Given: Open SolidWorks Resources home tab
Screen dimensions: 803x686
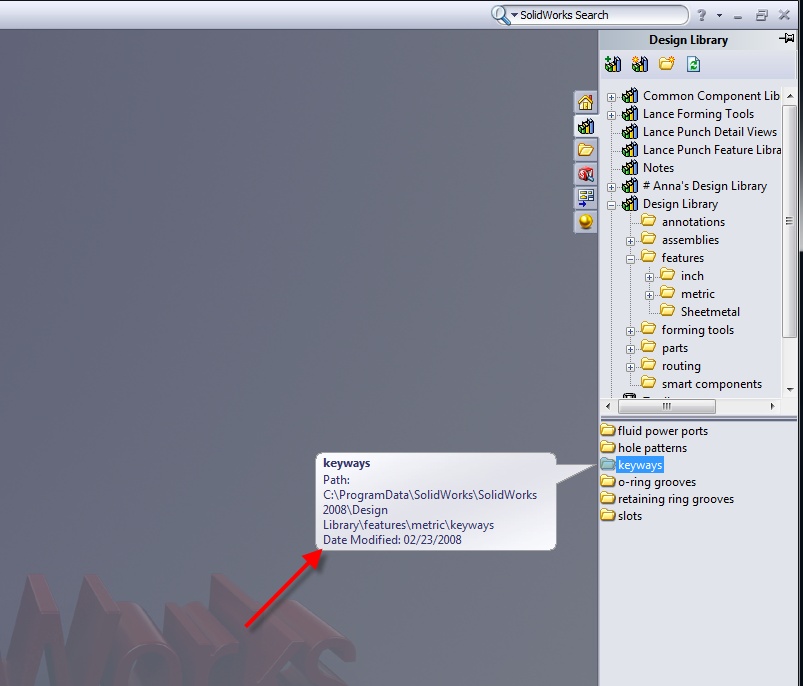Looking at the screenshot, I should pos(586,102).
